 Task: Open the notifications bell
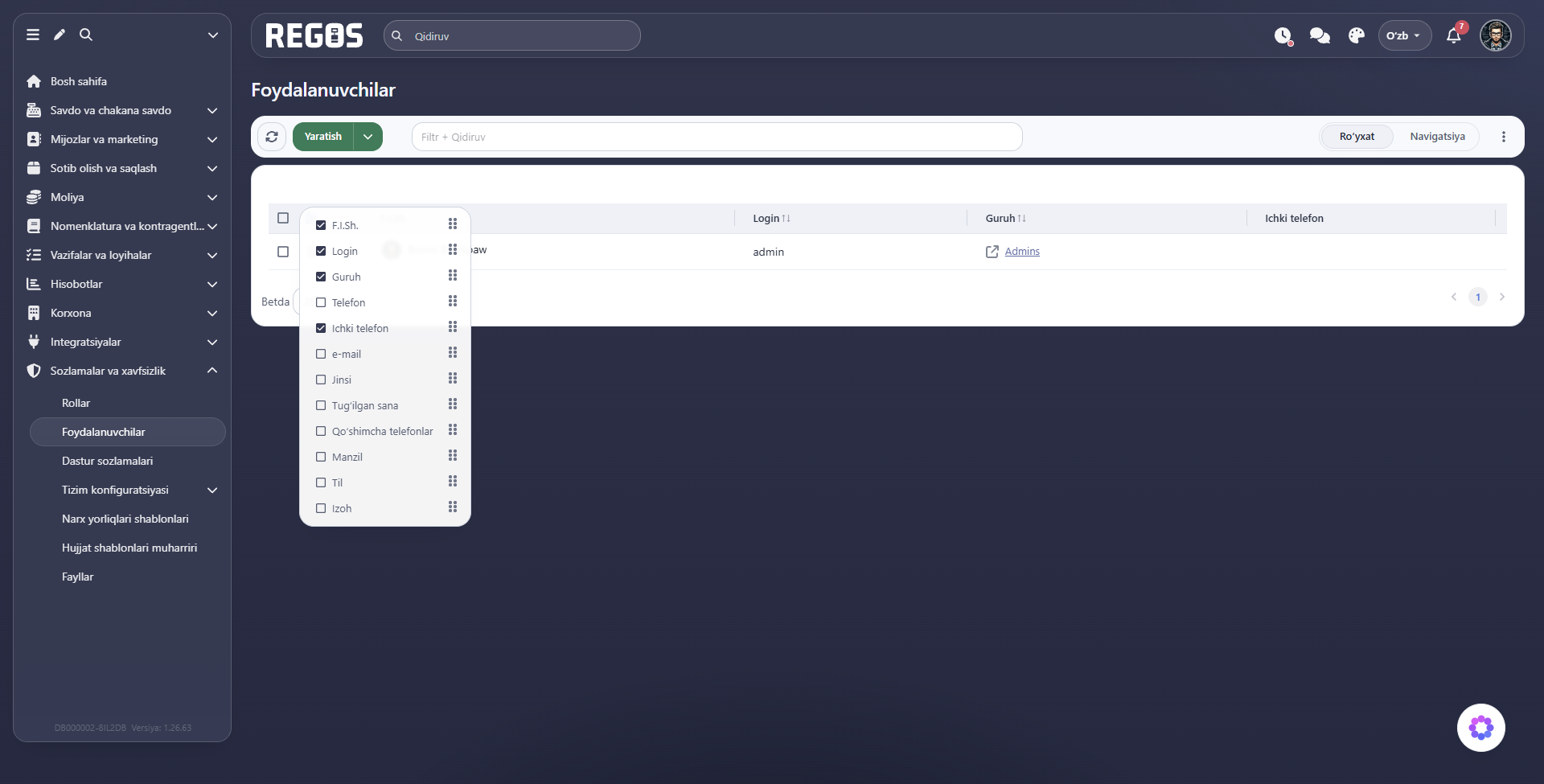(1453, 35)
